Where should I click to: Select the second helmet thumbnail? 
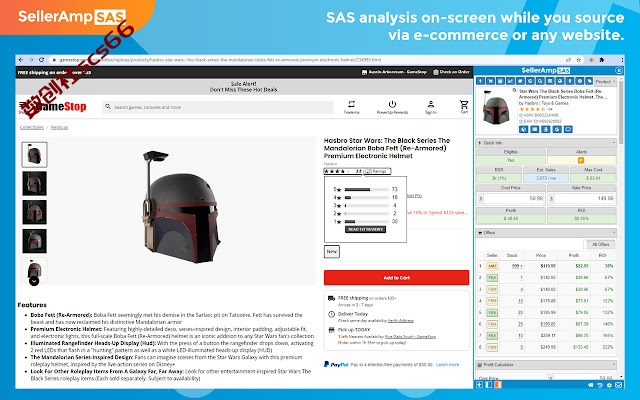click(34, 183)
